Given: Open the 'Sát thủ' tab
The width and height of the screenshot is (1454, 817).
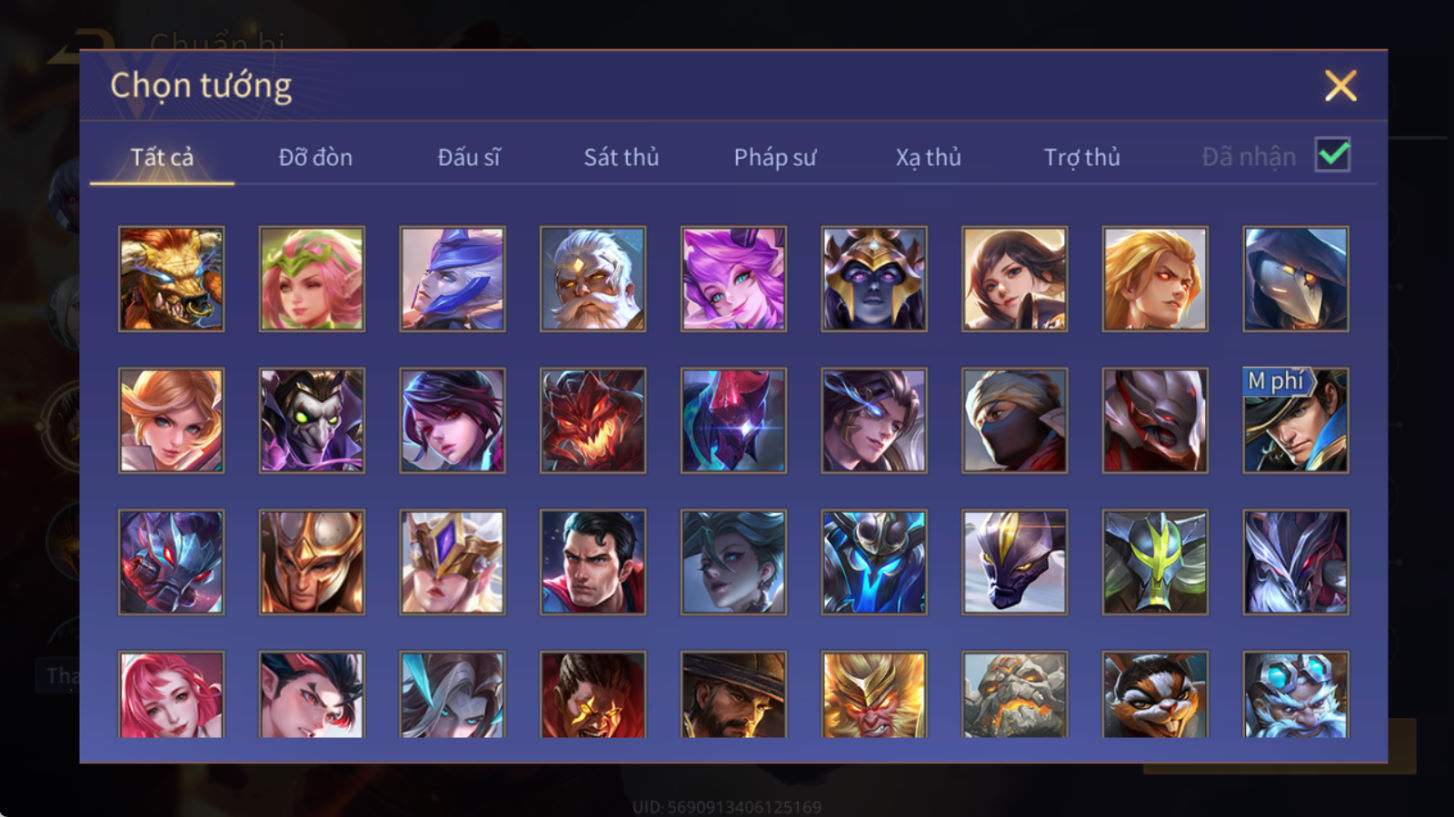Looking at the screenshot, I should [x=621, y=157].
